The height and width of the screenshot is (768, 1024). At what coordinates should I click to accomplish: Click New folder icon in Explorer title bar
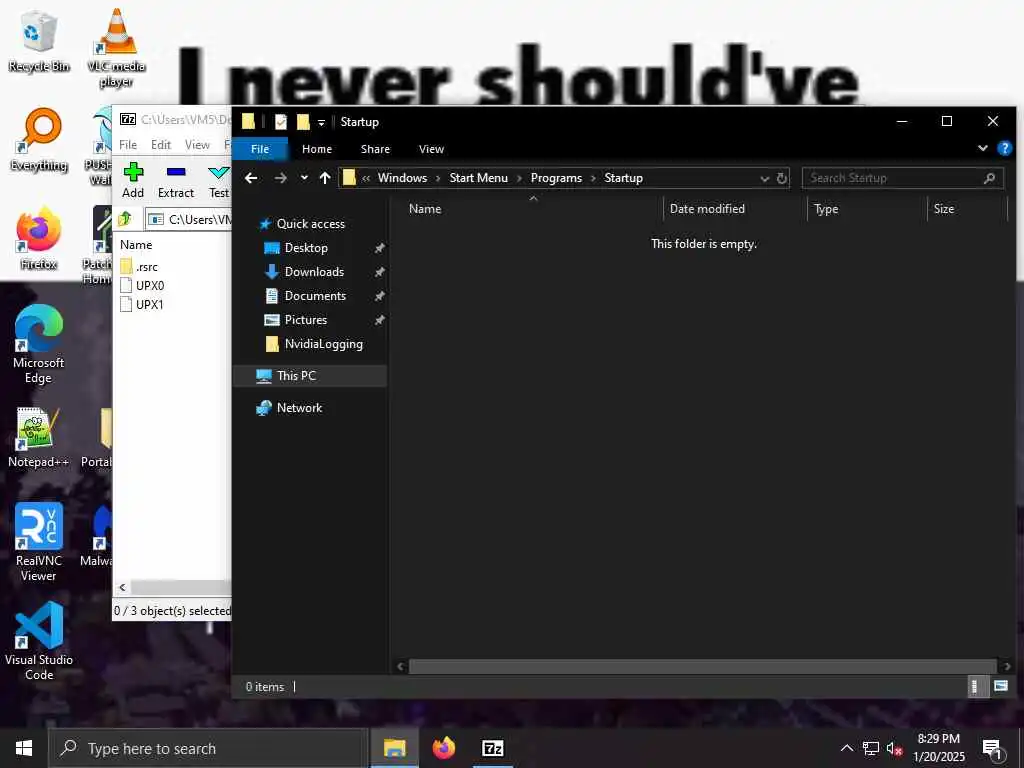302,121
